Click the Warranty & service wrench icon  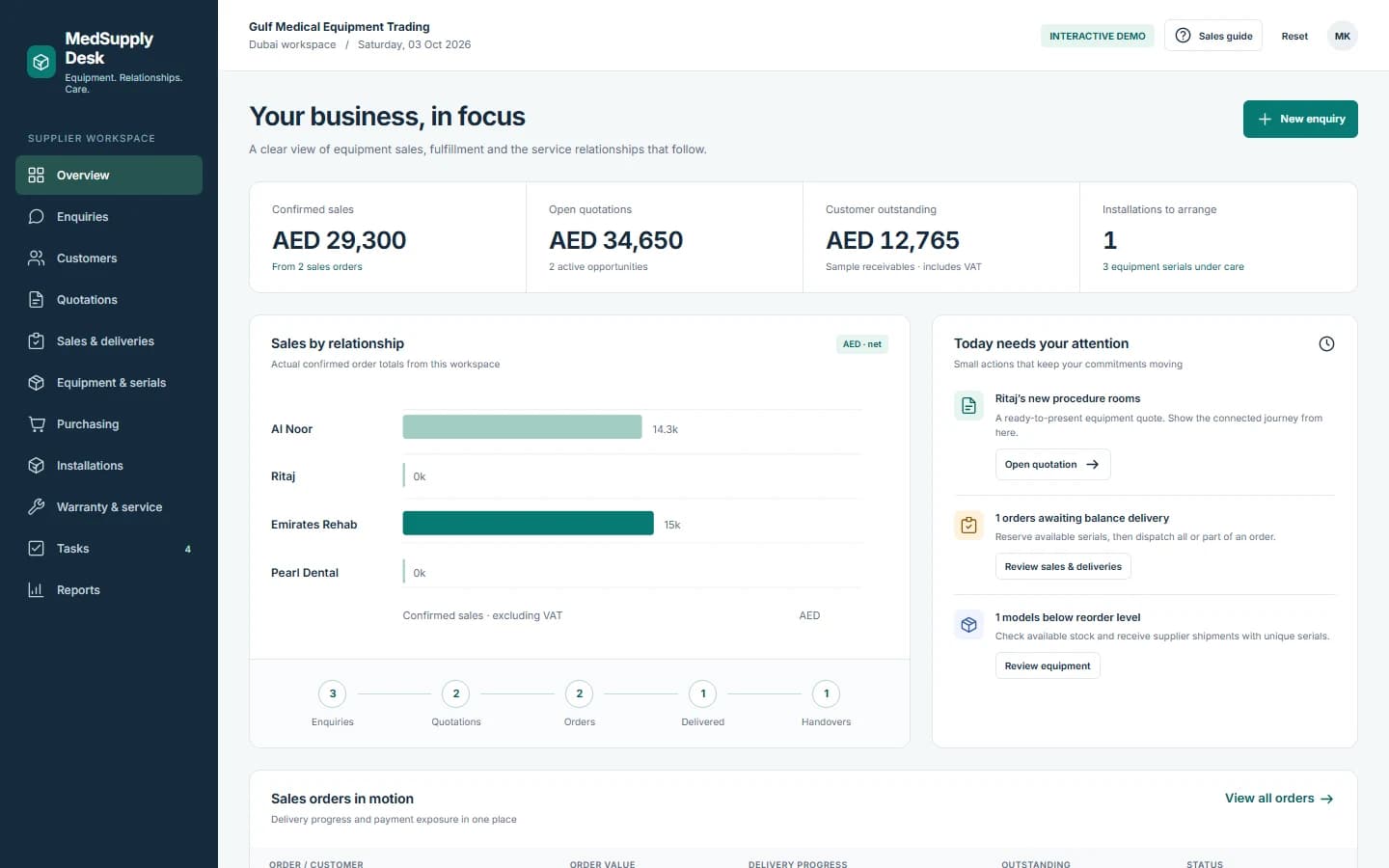[x=37, y=507]
